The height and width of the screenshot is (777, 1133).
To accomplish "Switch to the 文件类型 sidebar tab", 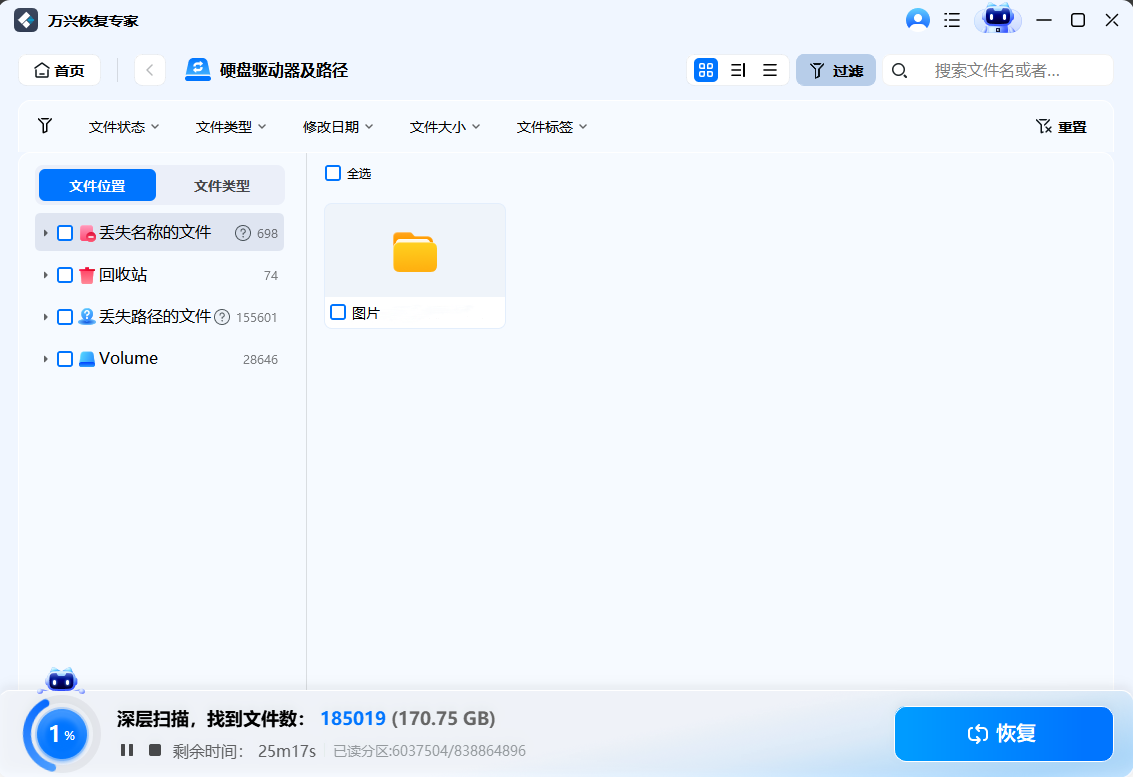I will click(222, 185).
